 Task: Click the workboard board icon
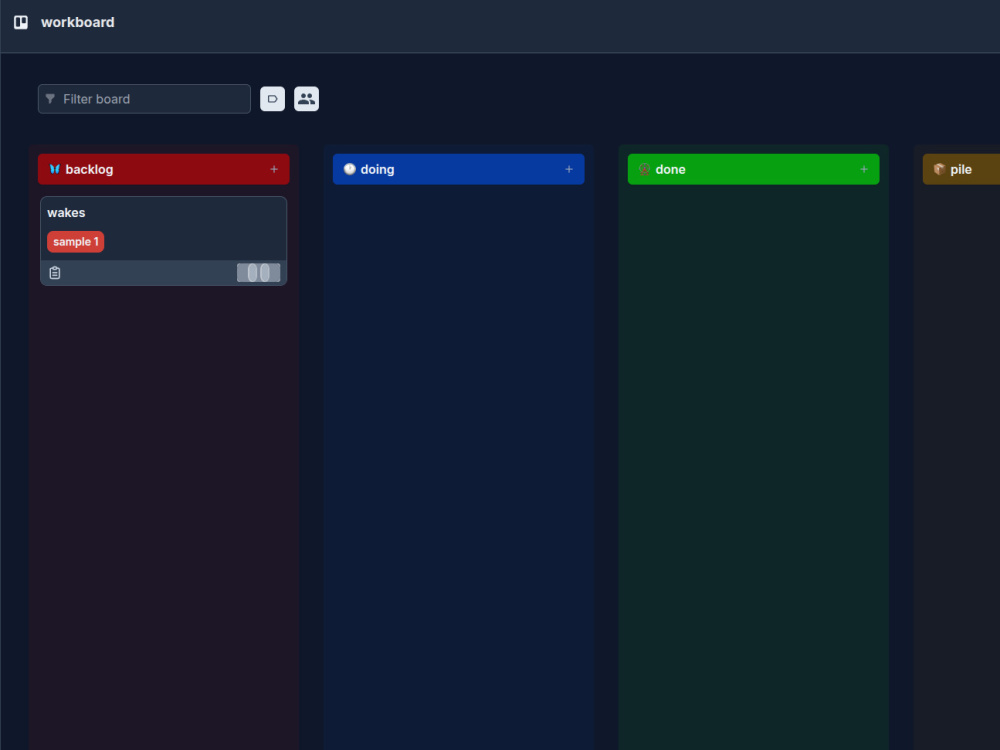(21, 22)
